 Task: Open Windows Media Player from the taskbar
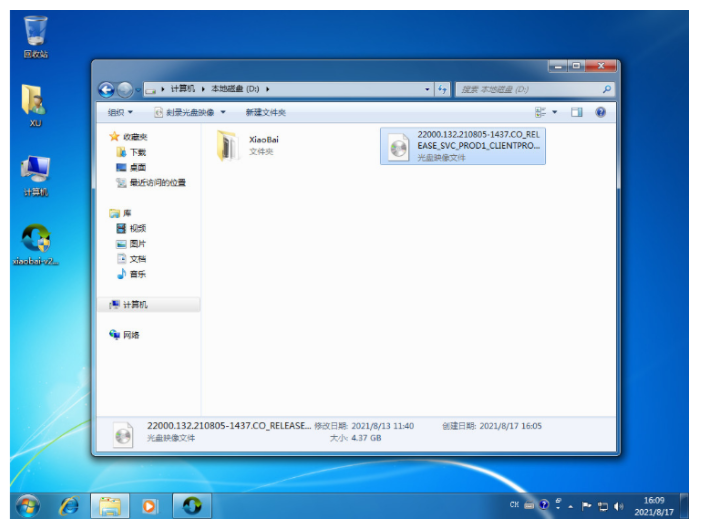[149, 506]
